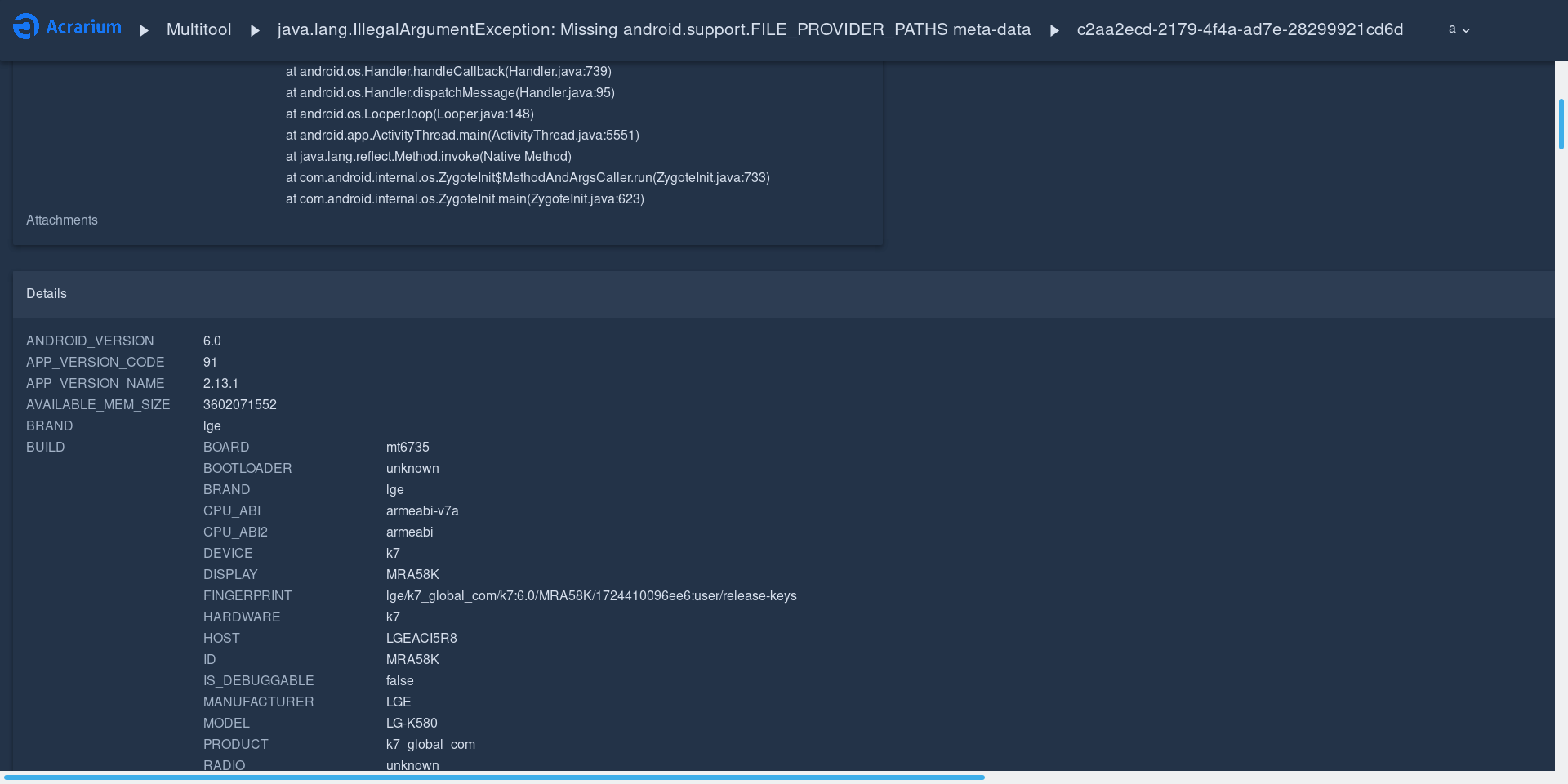
Task: Click the breadcrumb arrow after Multitool
Action: [x=255, y=30]
